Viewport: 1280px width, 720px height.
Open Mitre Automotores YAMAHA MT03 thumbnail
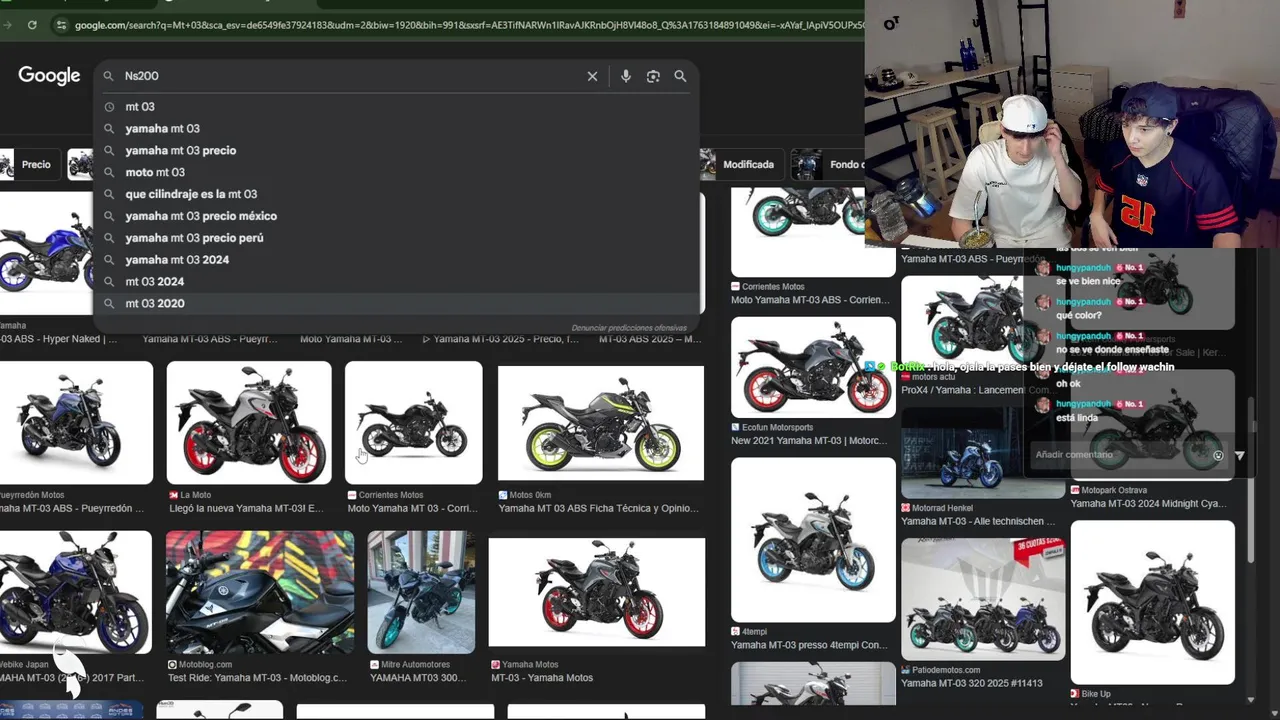421,592
